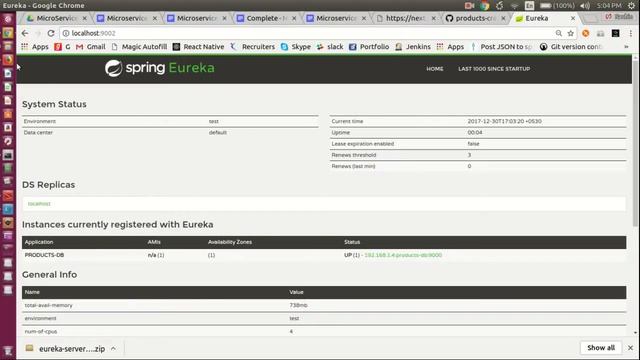This screenshot has height=360, width=640.
Task: Open LAST 1000 SINCE STARTUP page
Action: click(x=494, y=69)
